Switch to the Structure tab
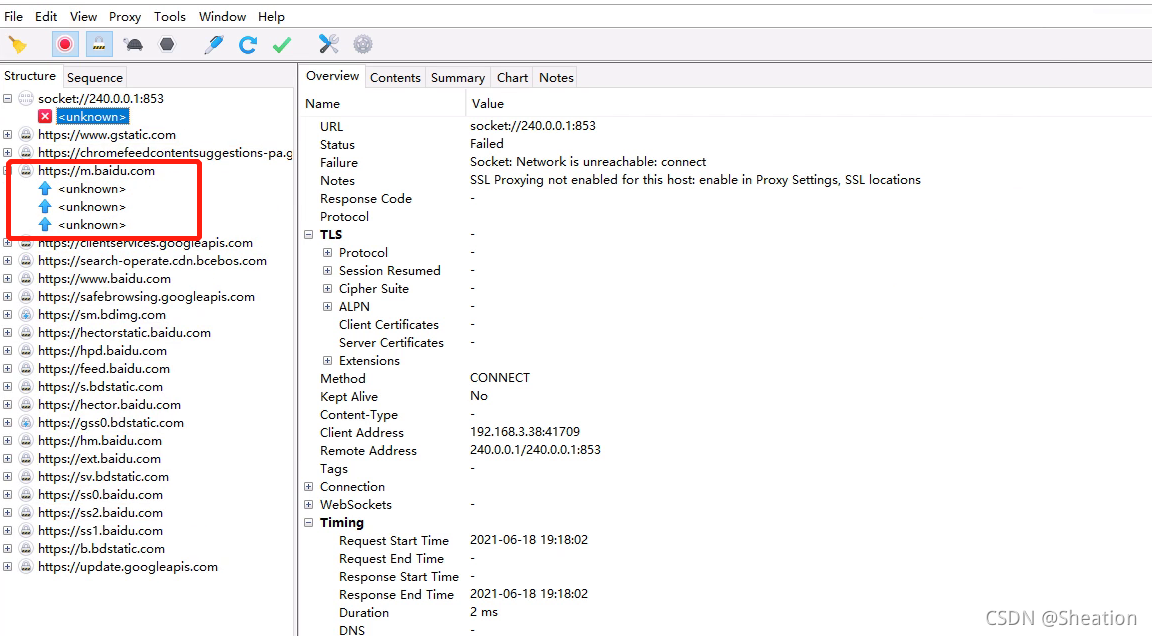The image size is (1152, 636). tap(30, 76)
